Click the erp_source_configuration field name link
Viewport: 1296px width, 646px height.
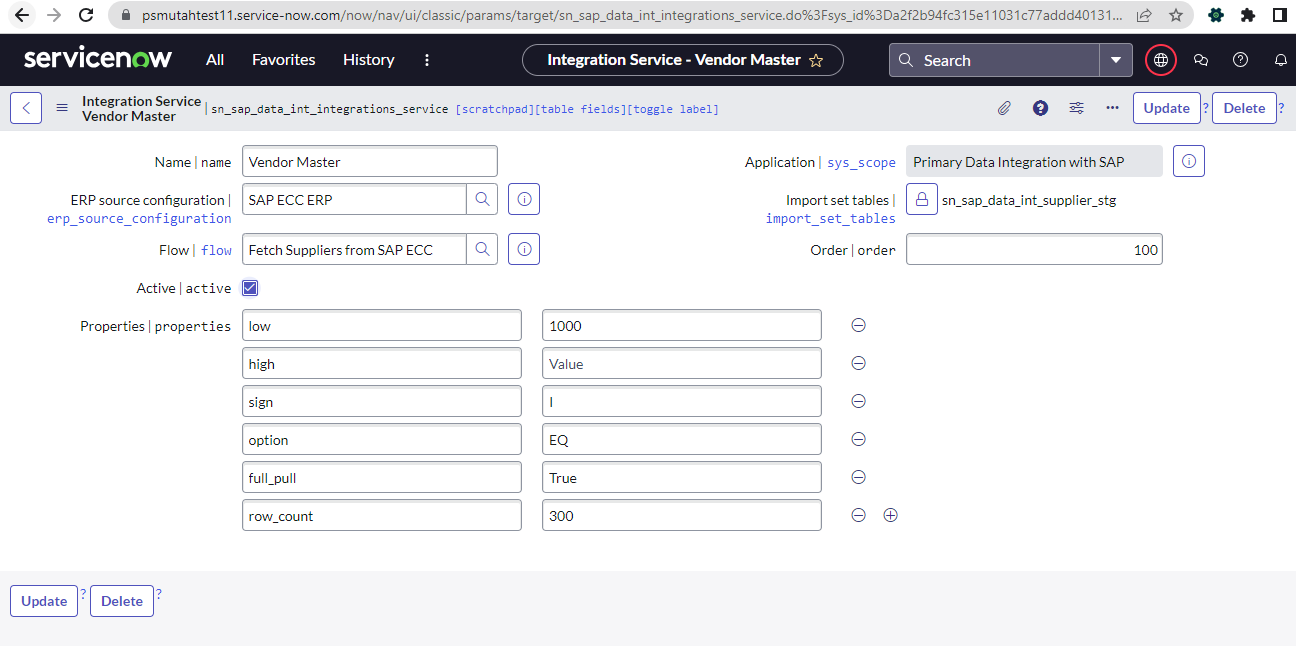(139, 218)
